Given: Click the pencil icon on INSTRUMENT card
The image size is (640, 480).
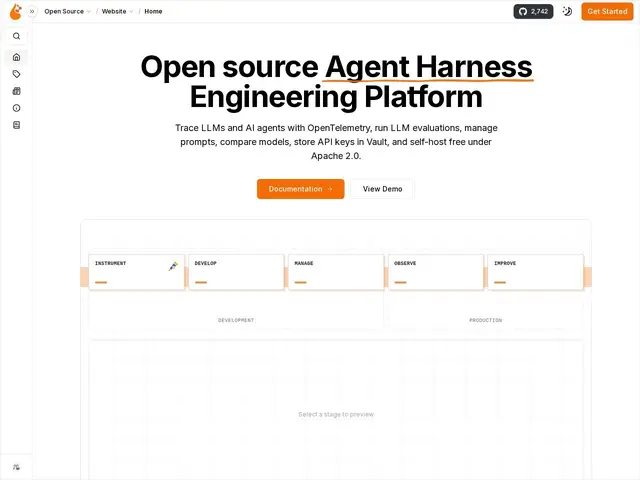Looking at the screenshot, I should 173,266.
